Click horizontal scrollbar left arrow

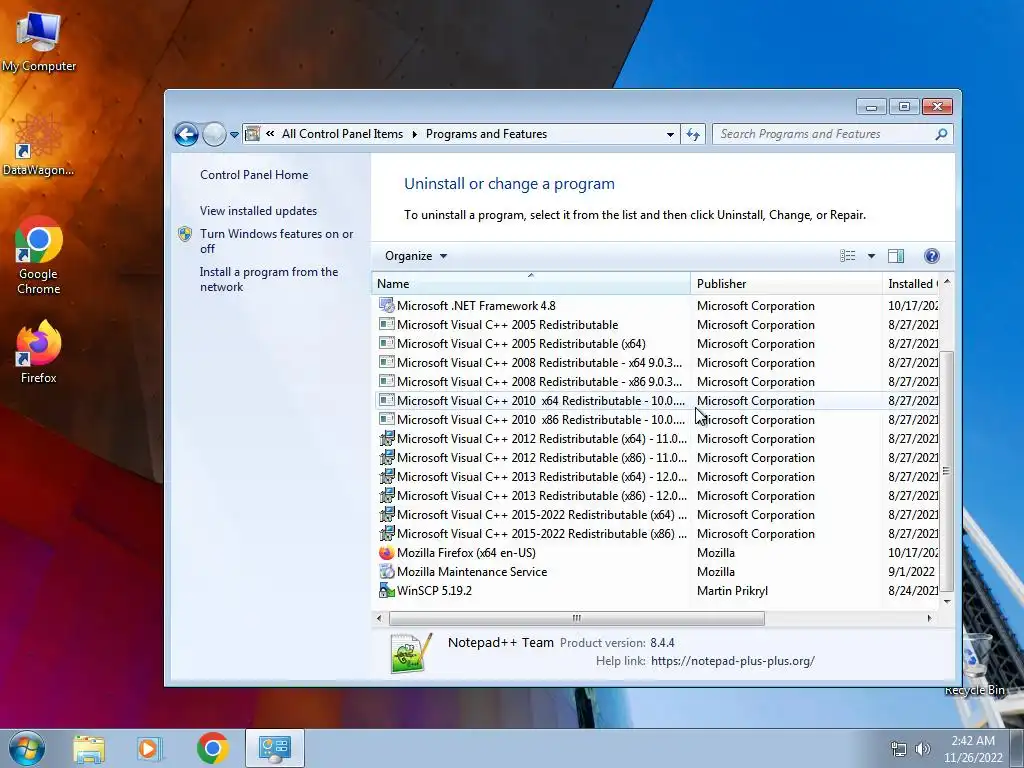[379, 618]
